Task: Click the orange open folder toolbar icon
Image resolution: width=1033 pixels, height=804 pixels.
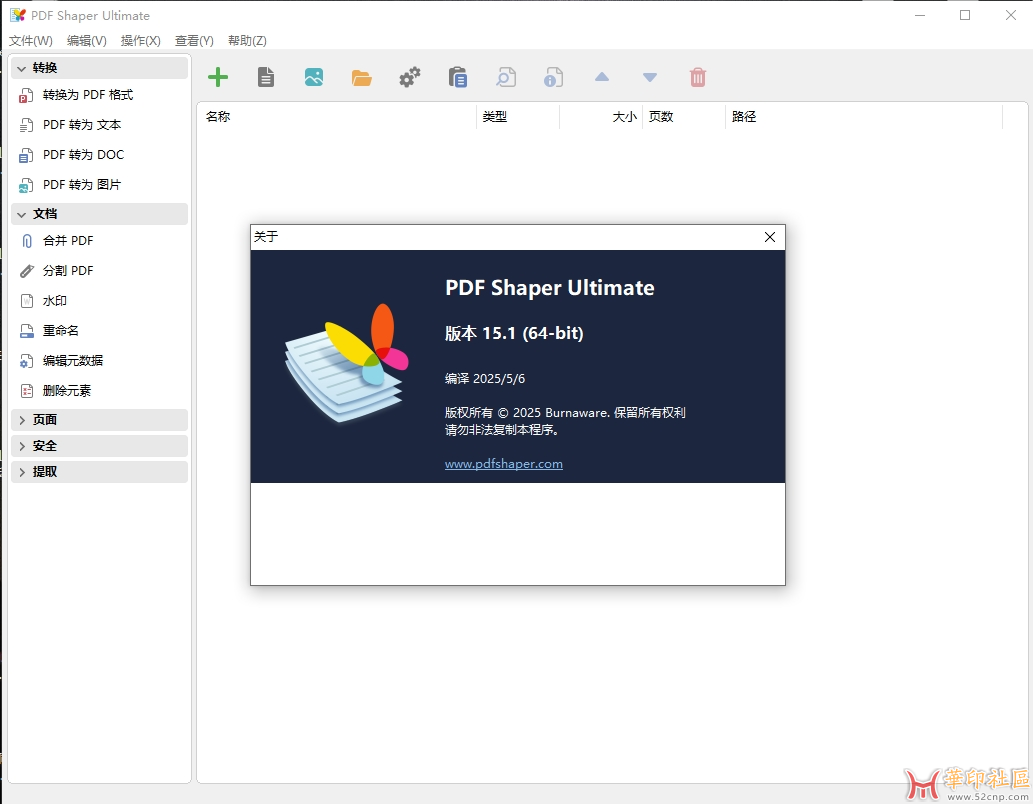Action: point(362,78)
